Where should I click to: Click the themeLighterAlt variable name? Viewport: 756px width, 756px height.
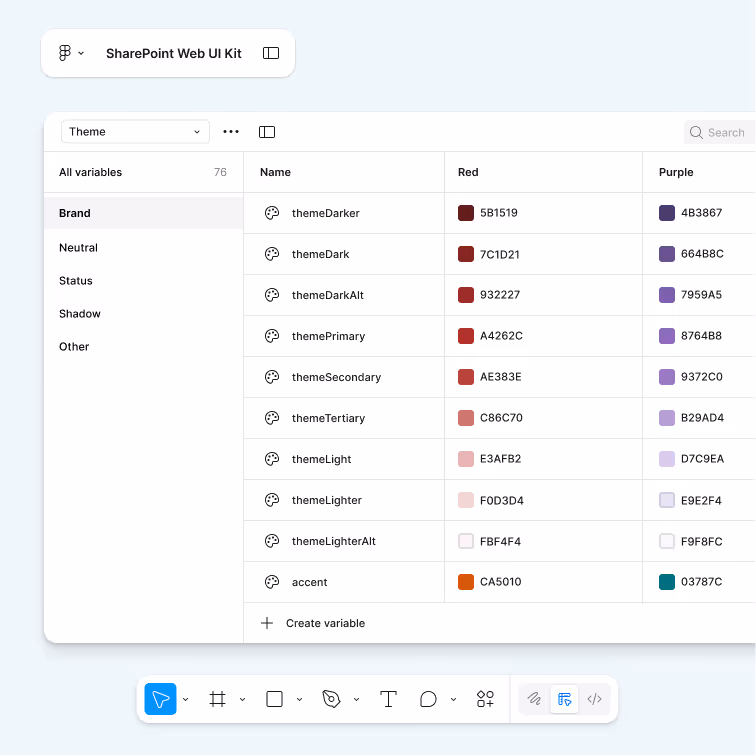(334, 541)
